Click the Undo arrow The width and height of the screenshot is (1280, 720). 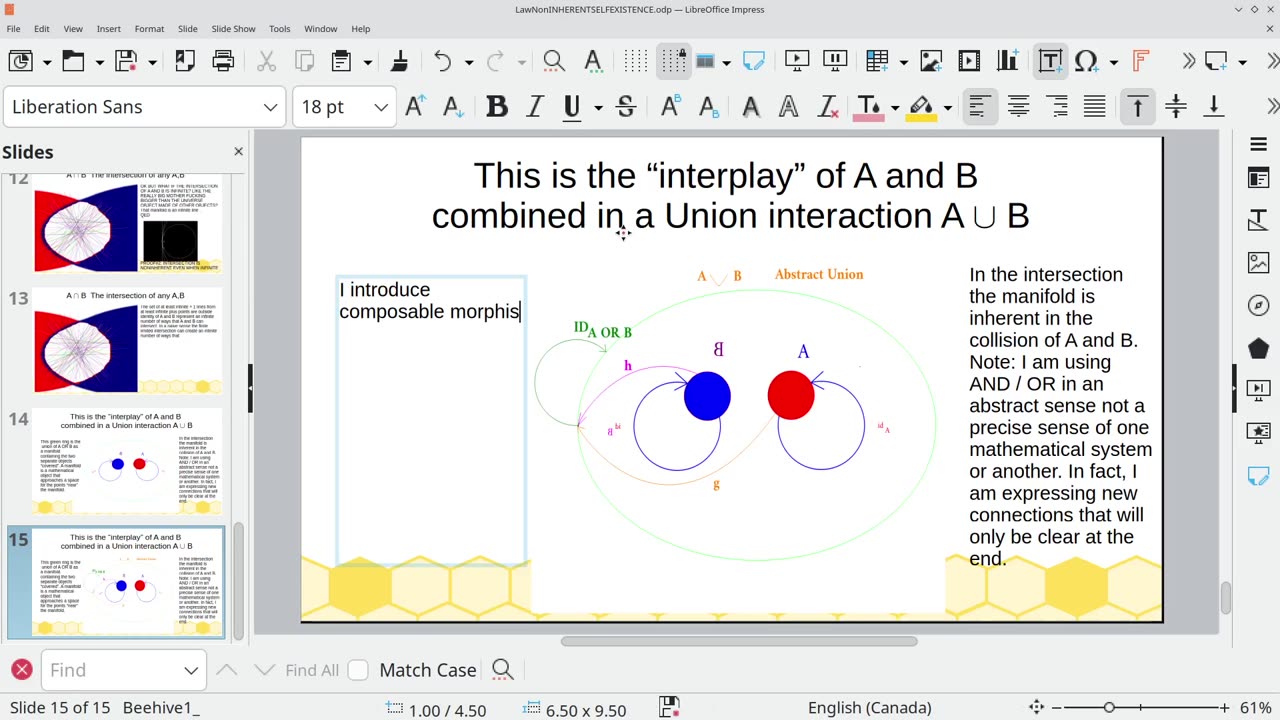[443, 61]
